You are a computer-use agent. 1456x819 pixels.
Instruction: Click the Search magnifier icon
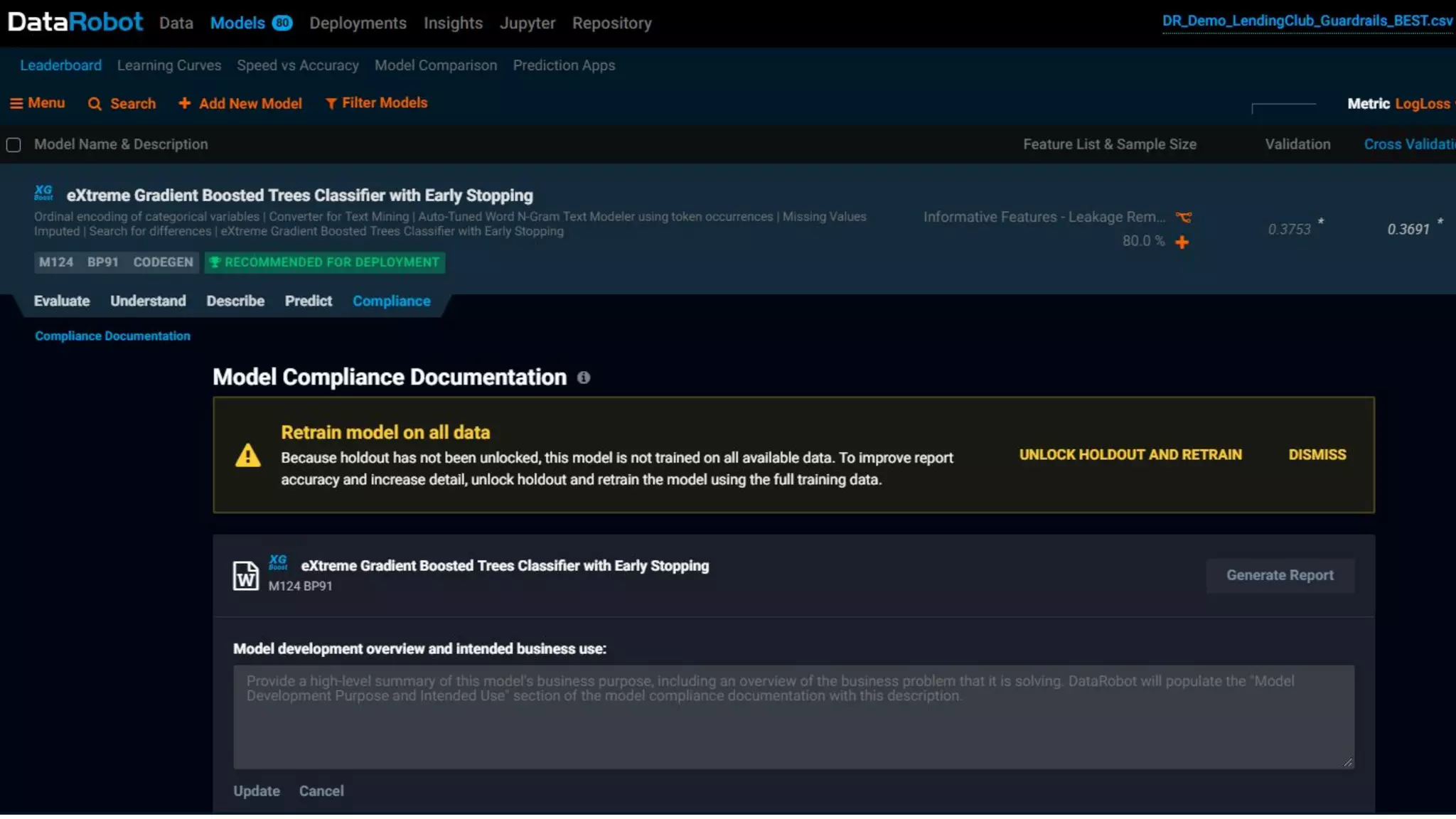pos(95,104)
